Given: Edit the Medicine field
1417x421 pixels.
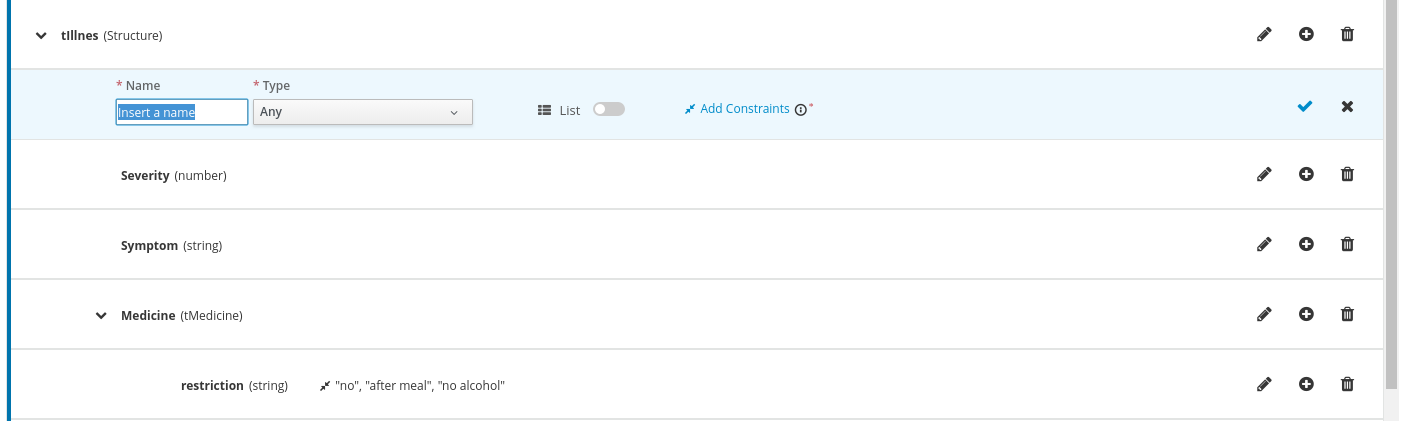Looking at the screenshot, I should point(1264,315).
